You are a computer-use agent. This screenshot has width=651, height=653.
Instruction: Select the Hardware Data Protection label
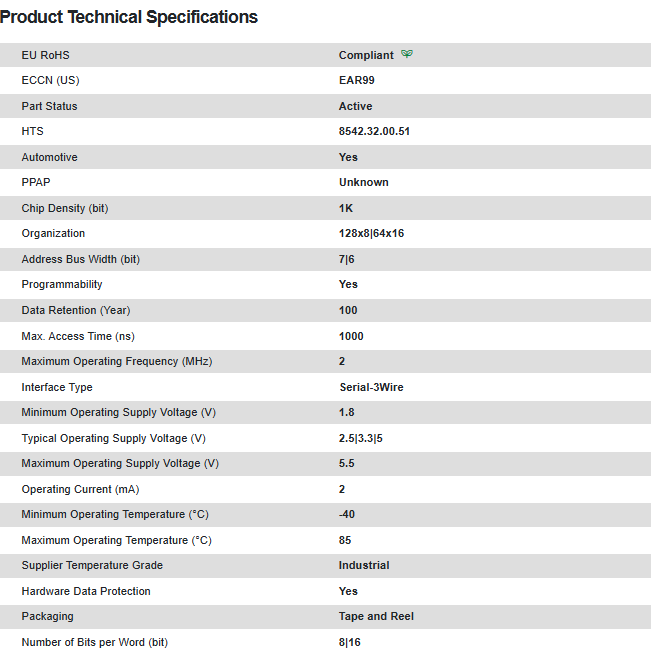86,591
